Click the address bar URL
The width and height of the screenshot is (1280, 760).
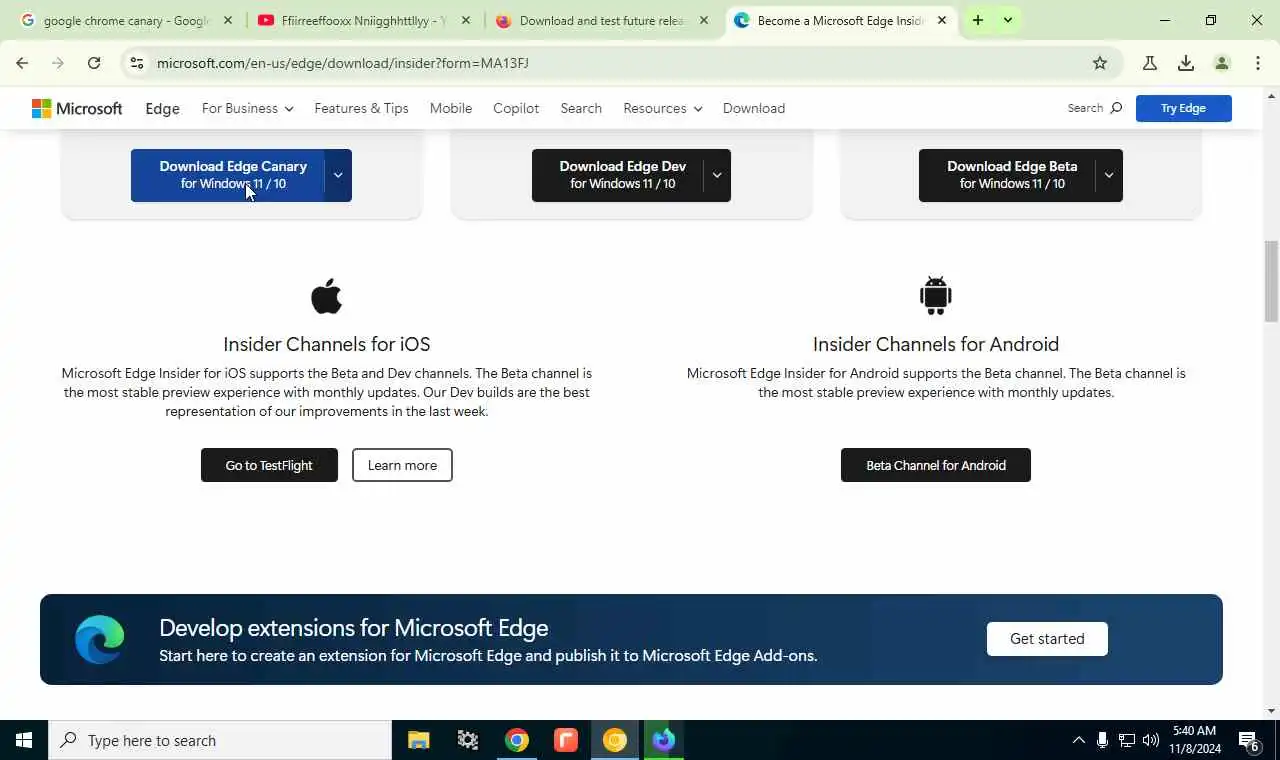click(x=343, y=63)
